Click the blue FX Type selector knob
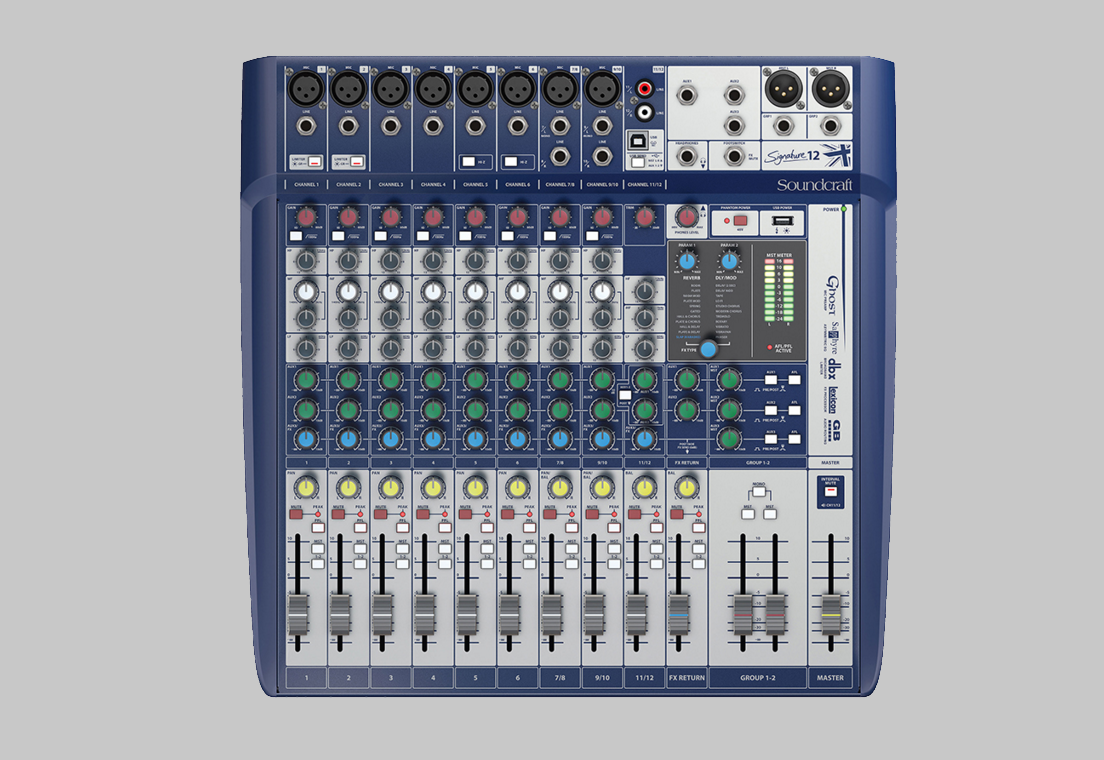The image size is (1104, 760). [708, 349]
